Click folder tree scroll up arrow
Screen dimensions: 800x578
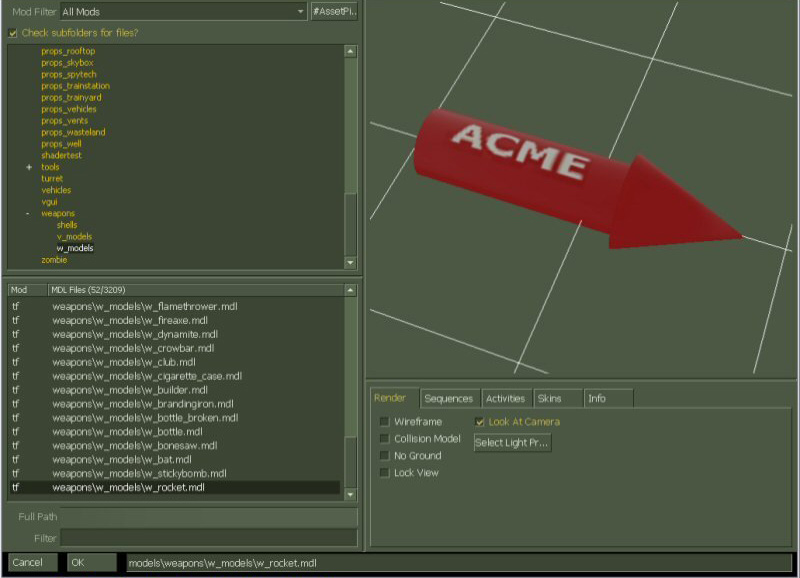click(350, 51)
